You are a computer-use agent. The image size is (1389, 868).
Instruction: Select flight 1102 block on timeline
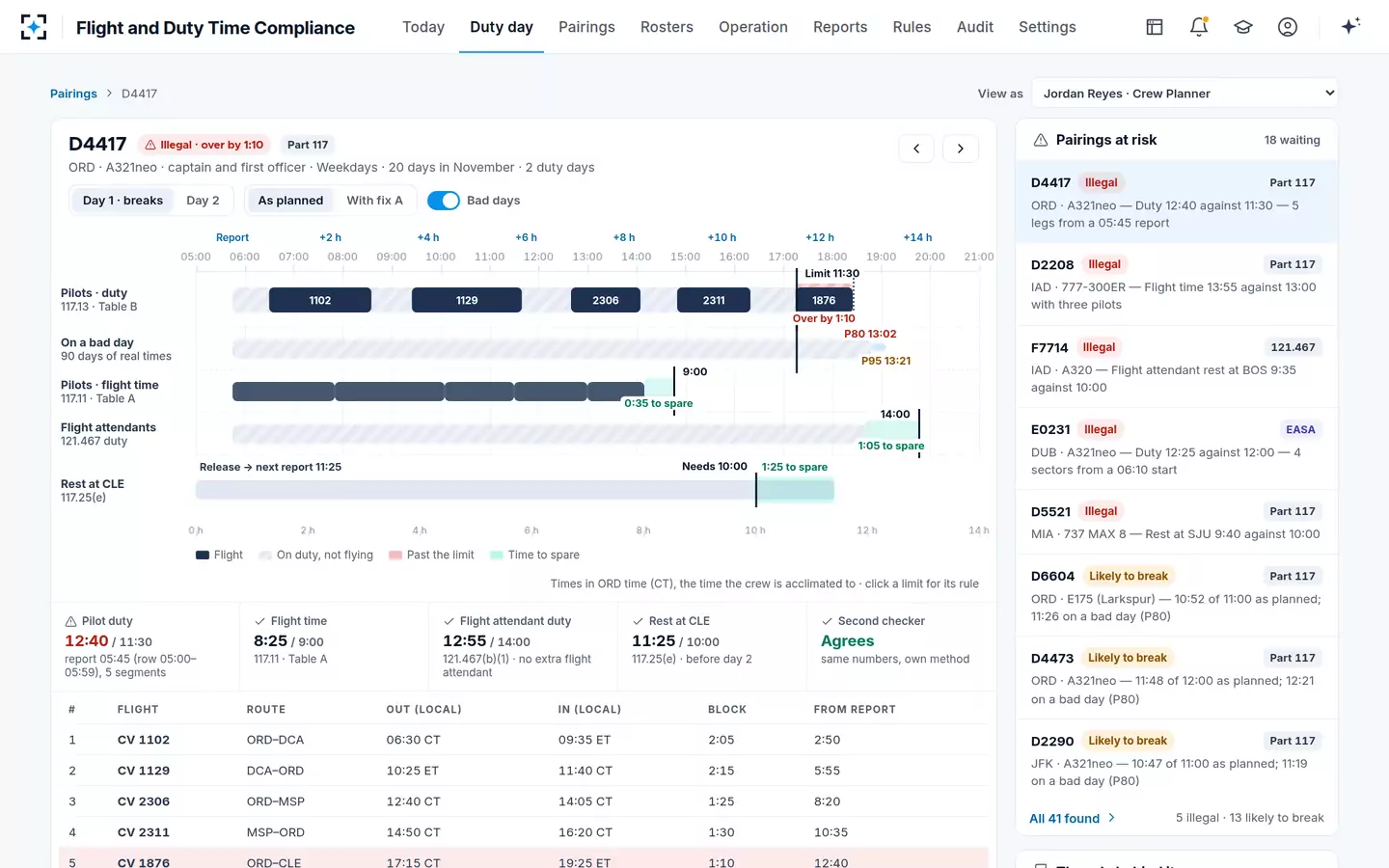tap(320, 300)
